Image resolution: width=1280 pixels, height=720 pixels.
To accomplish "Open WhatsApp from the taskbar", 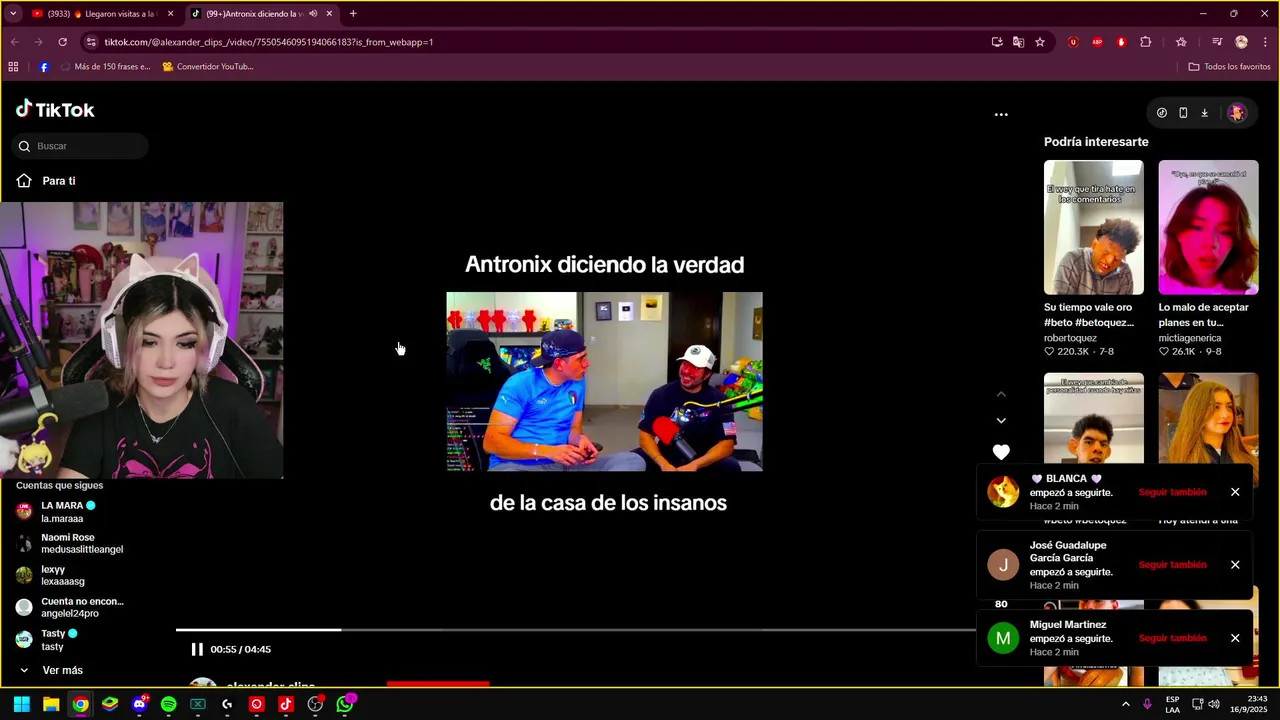I will tap(345, 704).
